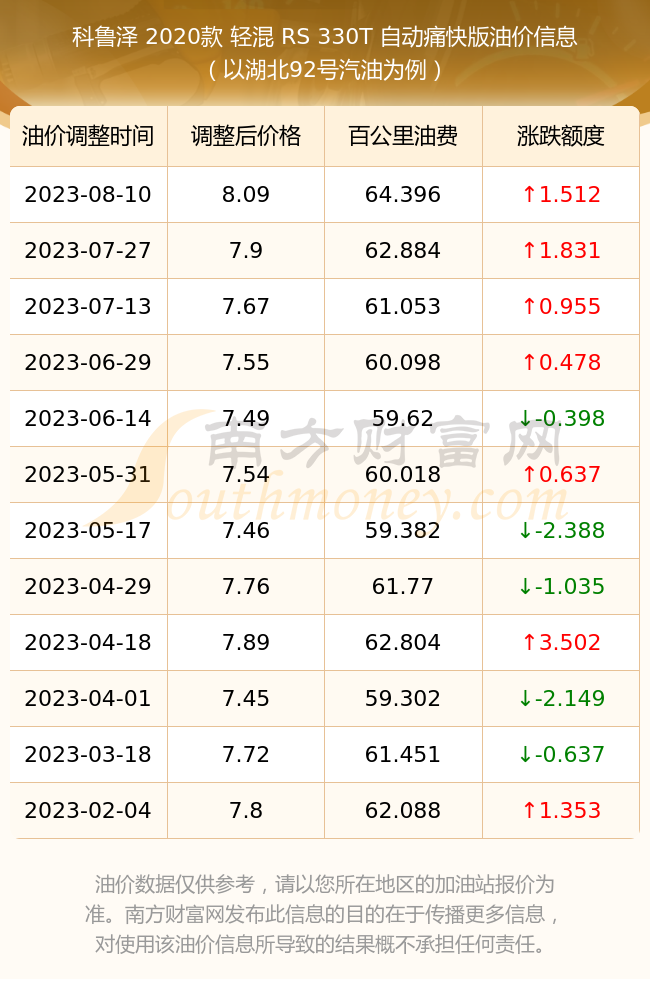Click the 油价调整时间 column header
This screenshot has width=650, height=1000.
(88, 136)
